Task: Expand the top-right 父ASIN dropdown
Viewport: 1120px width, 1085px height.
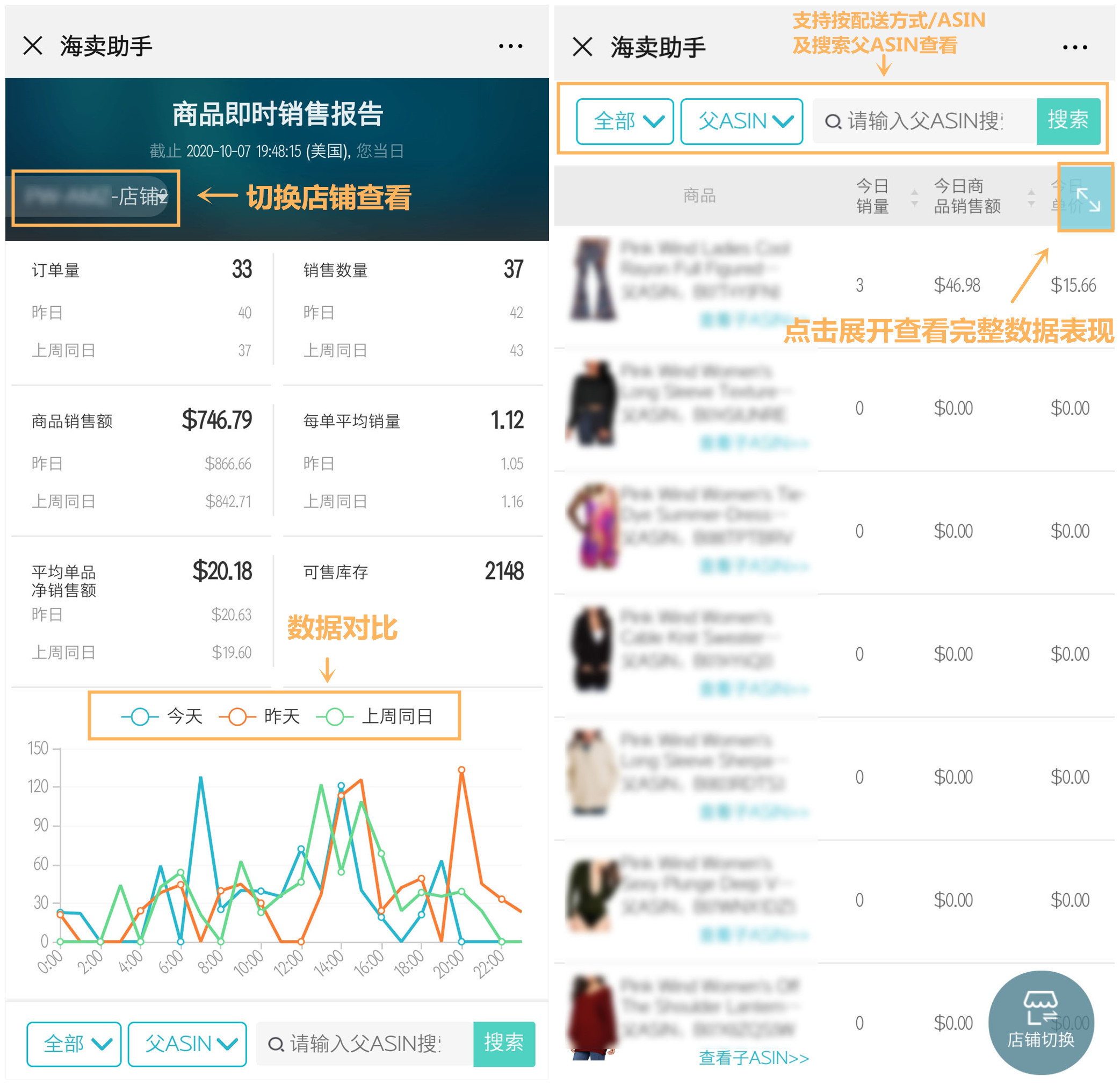Action: [742, 120]
